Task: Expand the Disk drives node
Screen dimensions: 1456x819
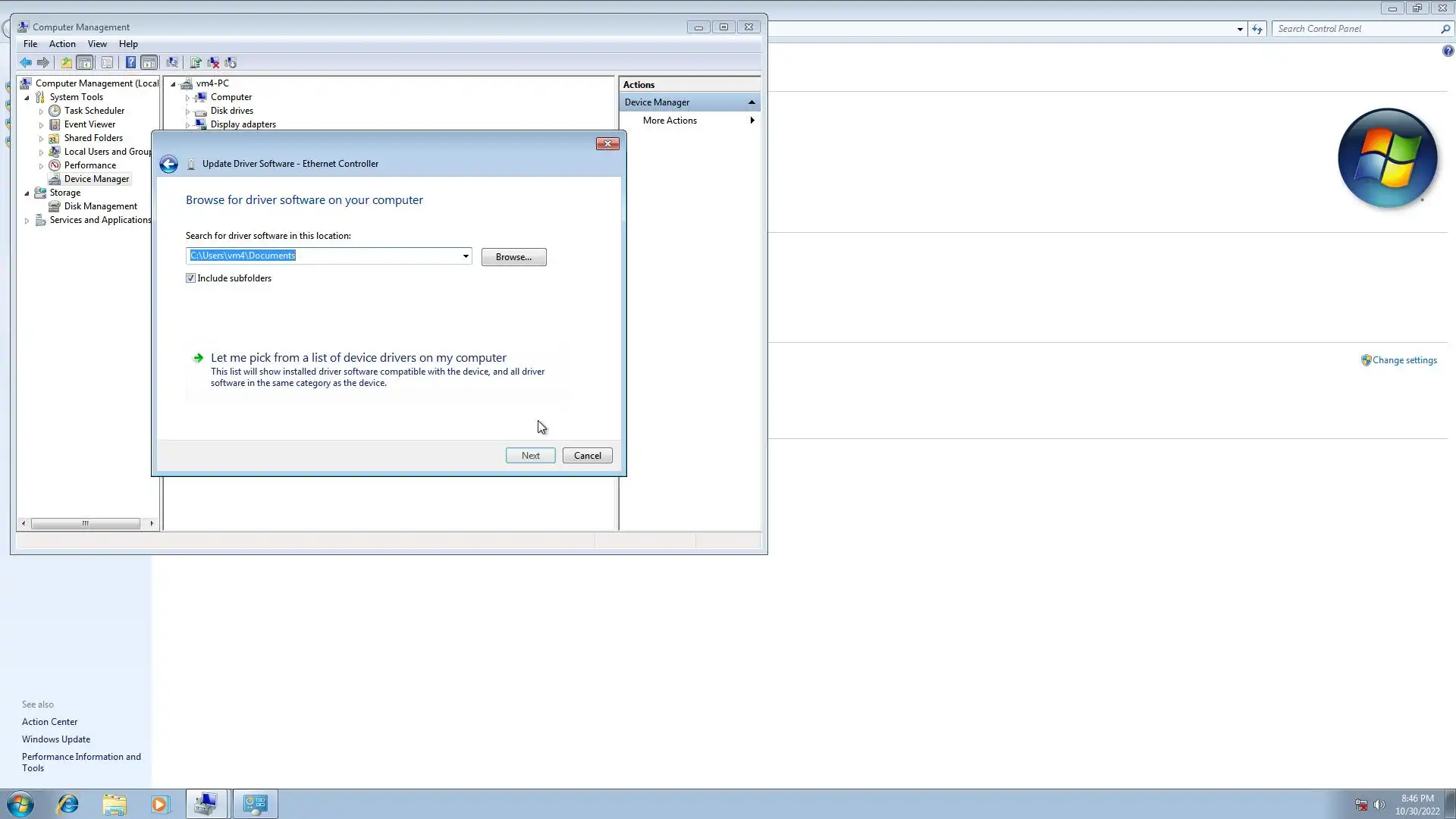Action: click(187, 111)
